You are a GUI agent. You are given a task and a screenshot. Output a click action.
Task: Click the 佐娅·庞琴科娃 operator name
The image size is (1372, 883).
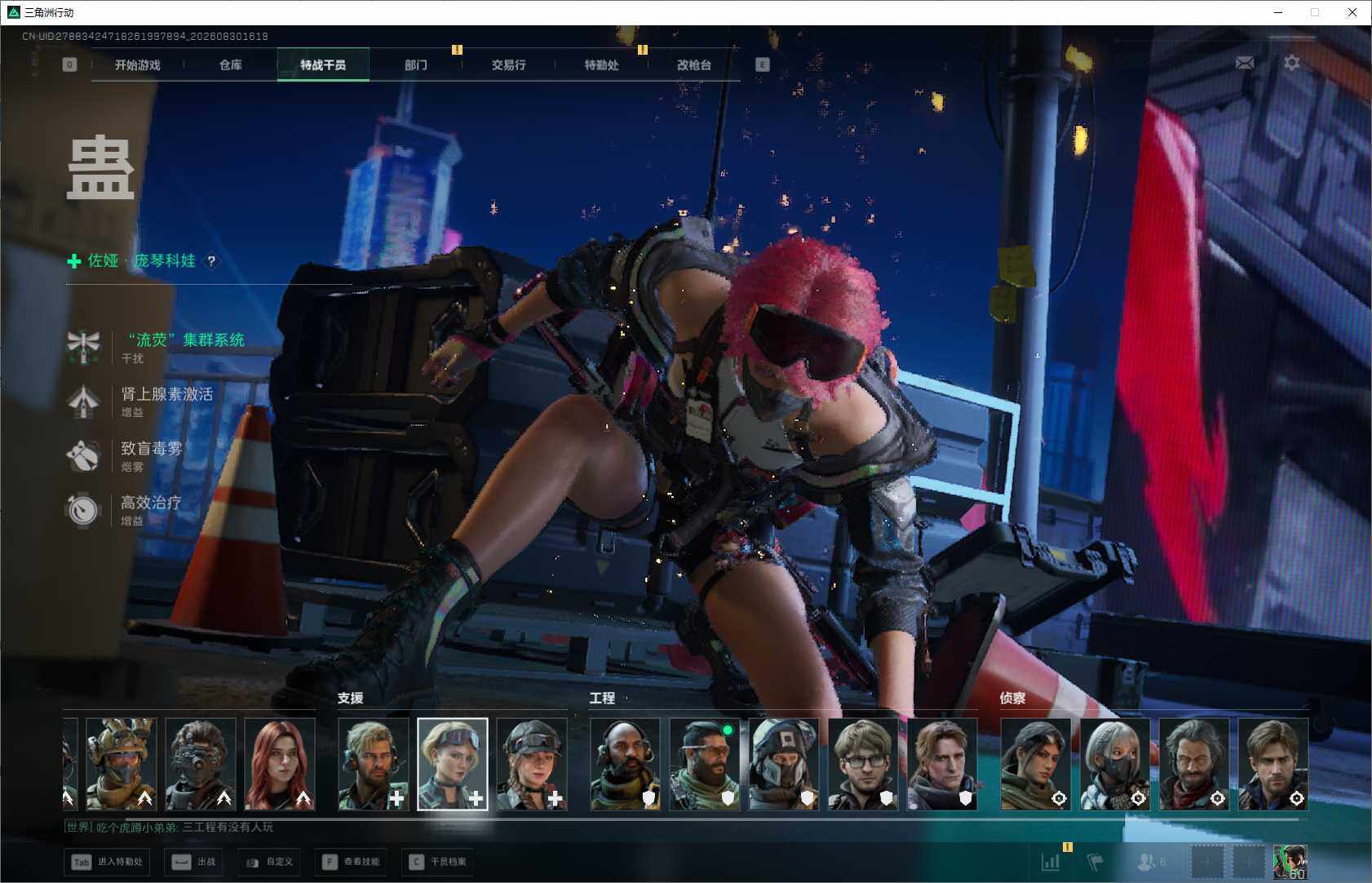tap(142, 261)
